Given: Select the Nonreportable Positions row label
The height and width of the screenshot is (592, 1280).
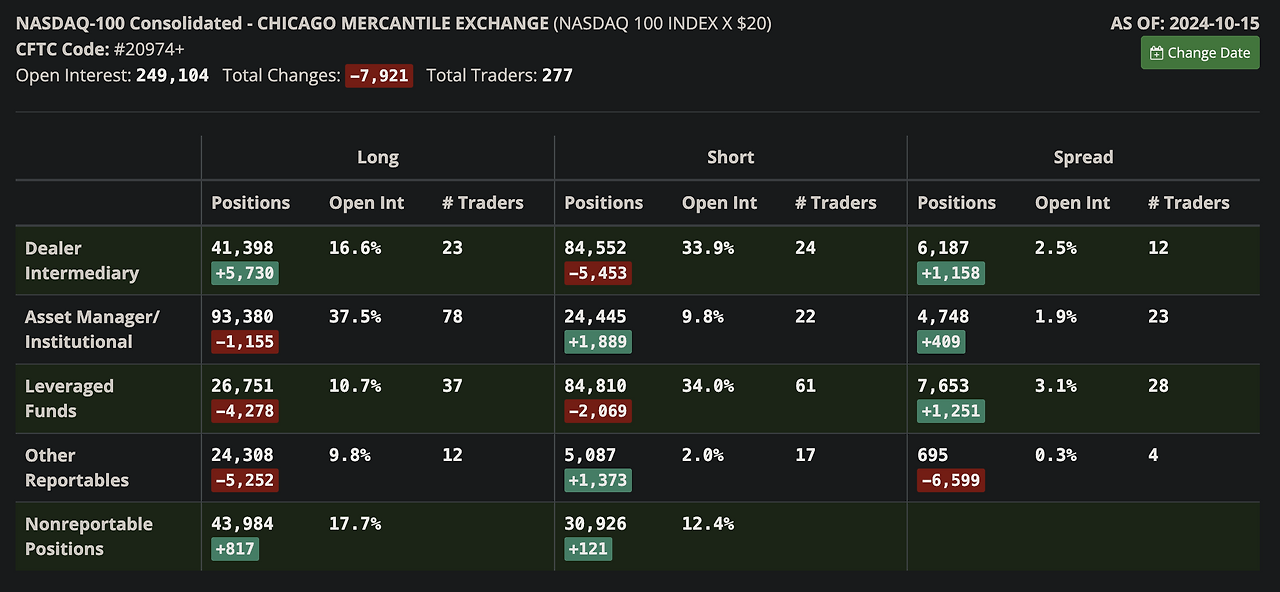Looking at the screenshot, I should coord(89,536).
